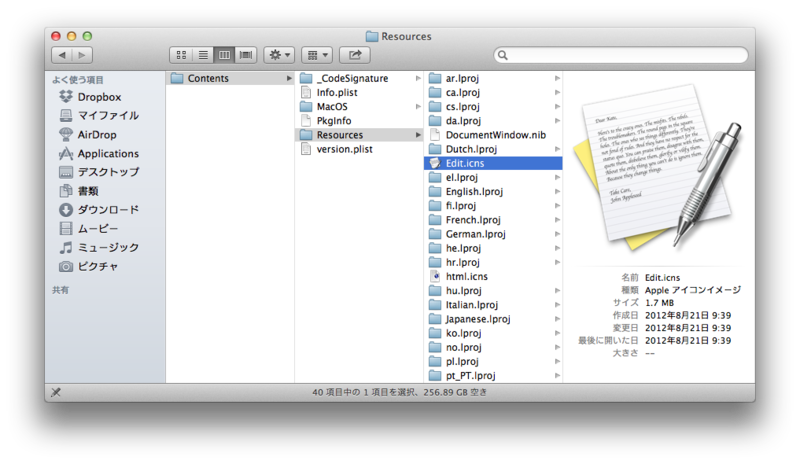Viewport: 800px width, 464px height.
Task: Click the customize toolbar icon in status bar
Action: coord(56,392)
